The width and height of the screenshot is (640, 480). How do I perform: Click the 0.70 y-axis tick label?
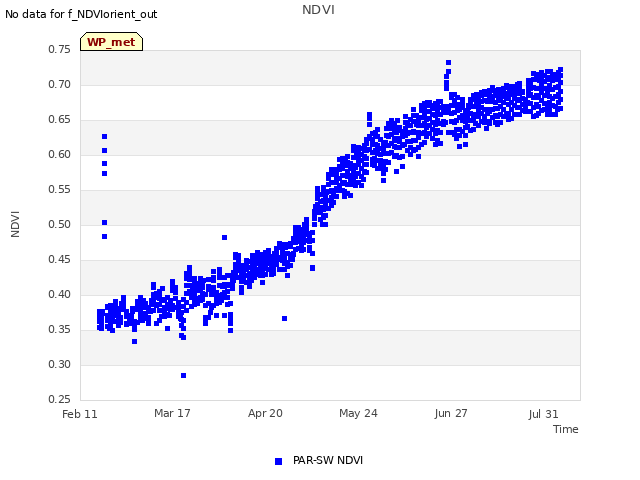click(x=59, y=84)
